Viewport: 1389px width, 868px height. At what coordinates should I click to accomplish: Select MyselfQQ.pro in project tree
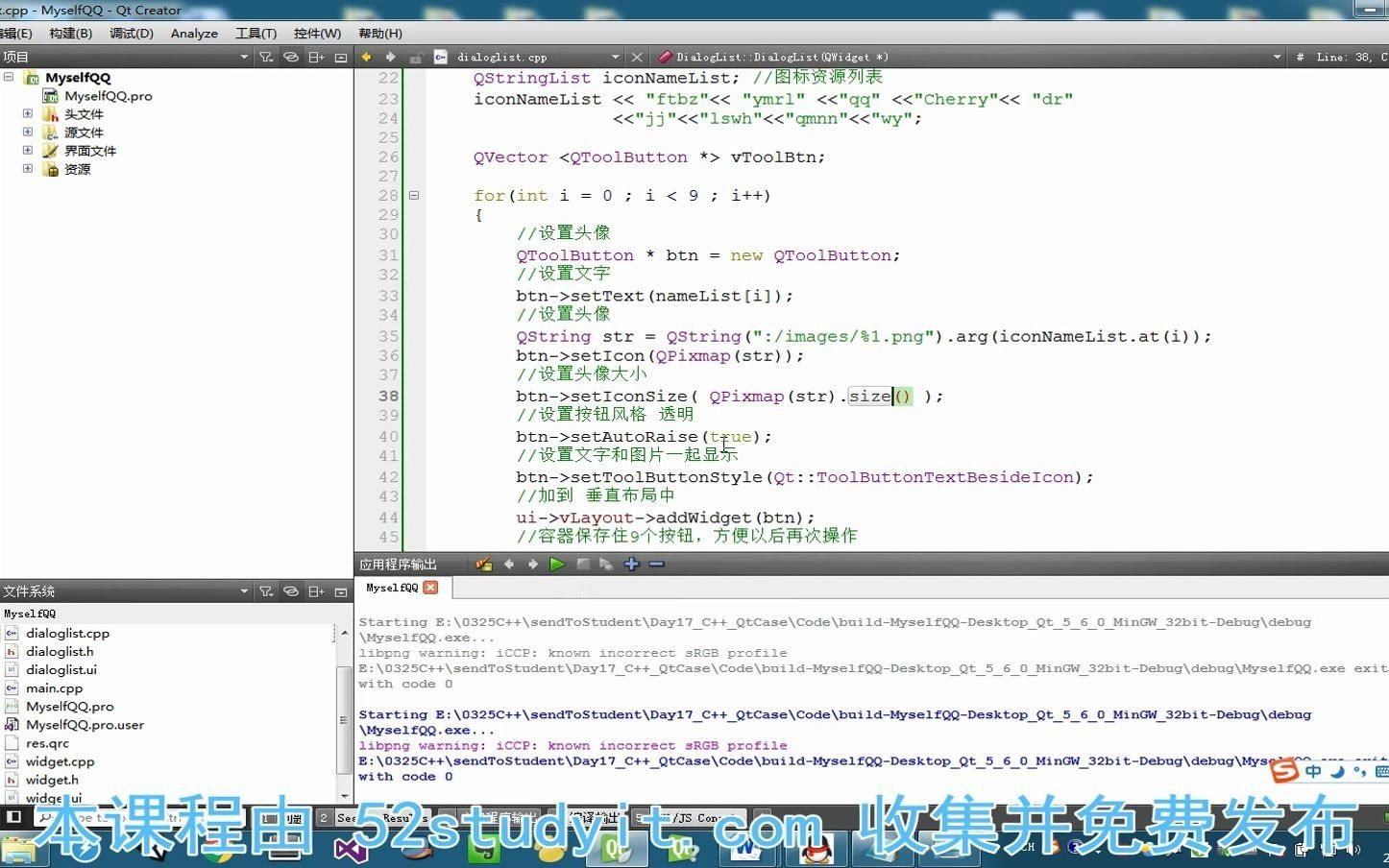(108, 96)
